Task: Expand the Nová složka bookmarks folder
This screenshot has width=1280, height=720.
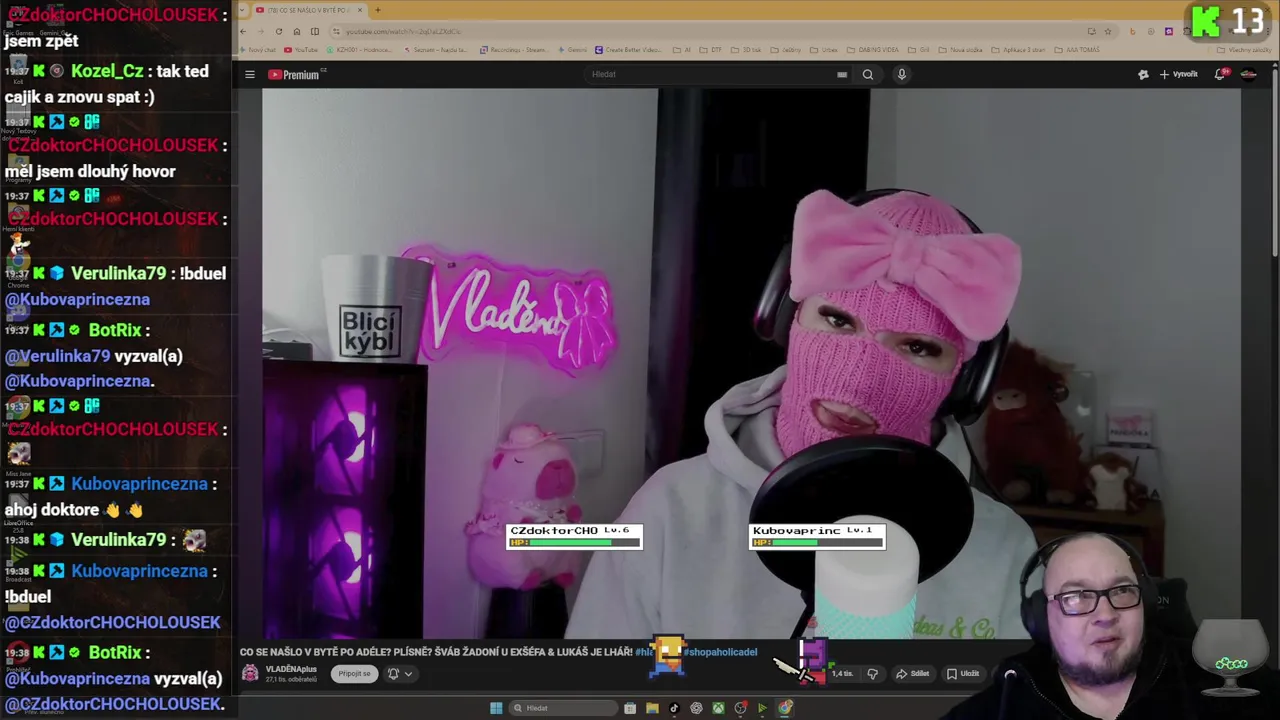Action: (961, 50)
